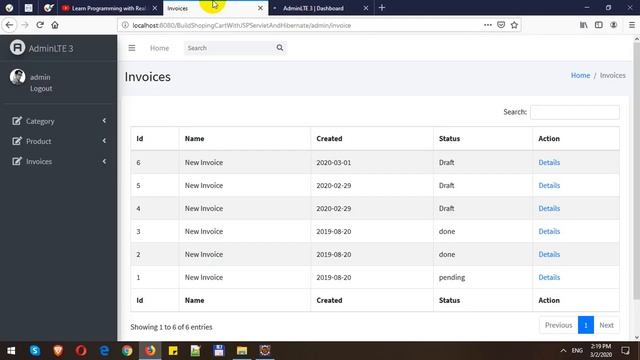Focus the invoice table Search input
The height and width of the screenshot is (360, 640).
pyautogui.click(x=575, y=112)
